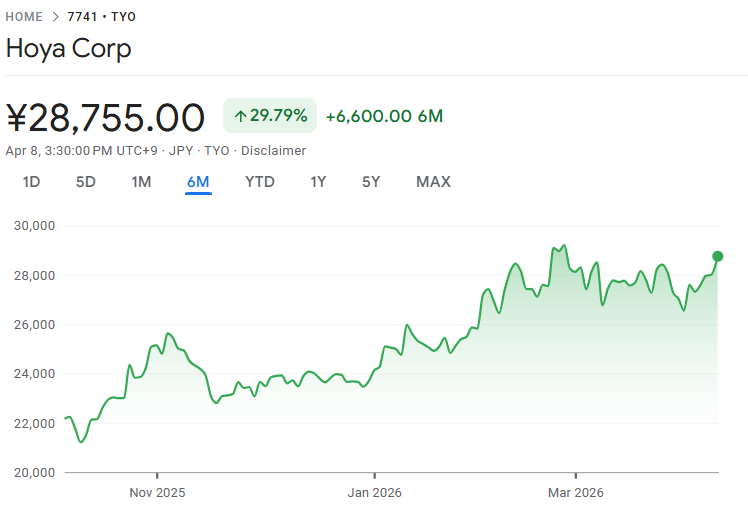Click the Jan 2026 axis label
748x510 pixels.
pyautogui.click(x=374, y=493)
